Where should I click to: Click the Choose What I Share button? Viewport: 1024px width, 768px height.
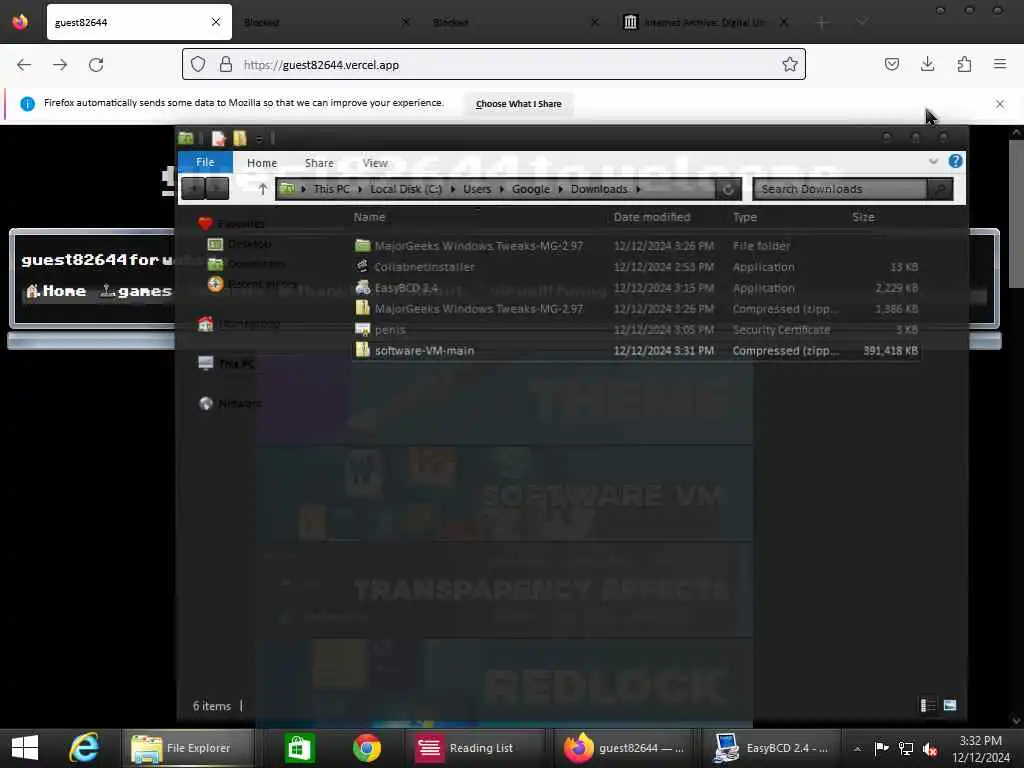click(x=519, y=104)
